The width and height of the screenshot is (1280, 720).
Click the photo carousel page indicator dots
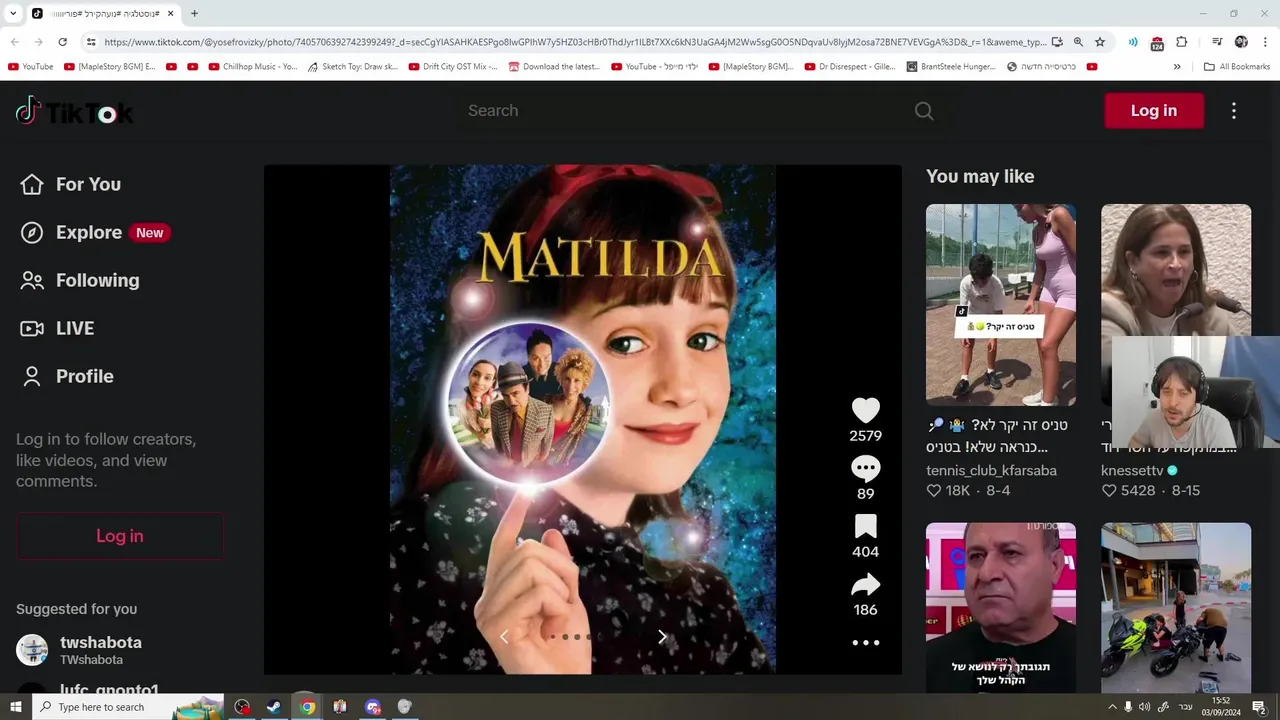[577, 637]
